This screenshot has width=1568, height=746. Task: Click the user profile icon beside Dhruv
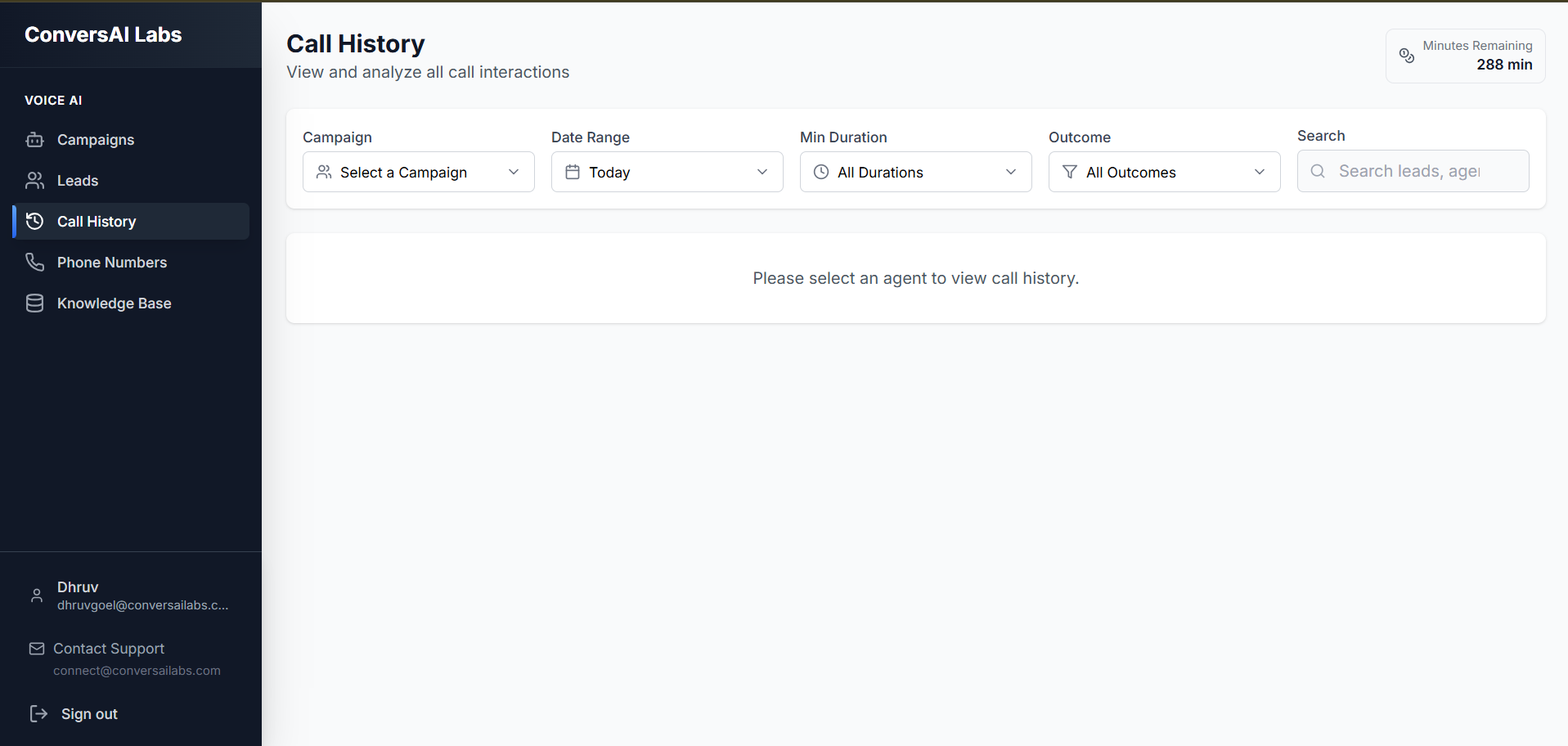(x=37, y=595)
